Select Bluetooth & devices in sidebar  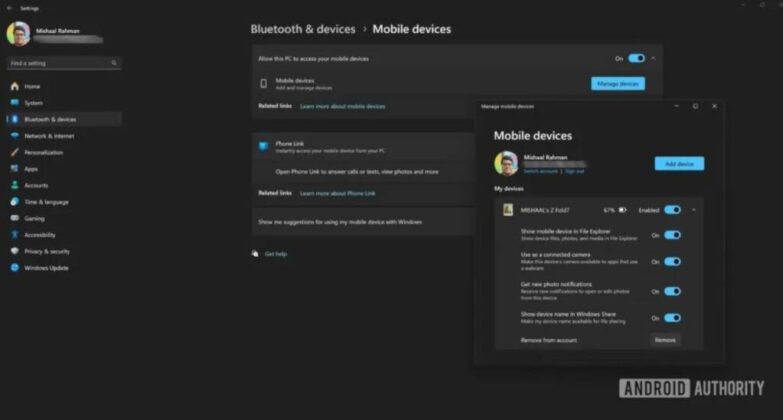click(64, 119)
